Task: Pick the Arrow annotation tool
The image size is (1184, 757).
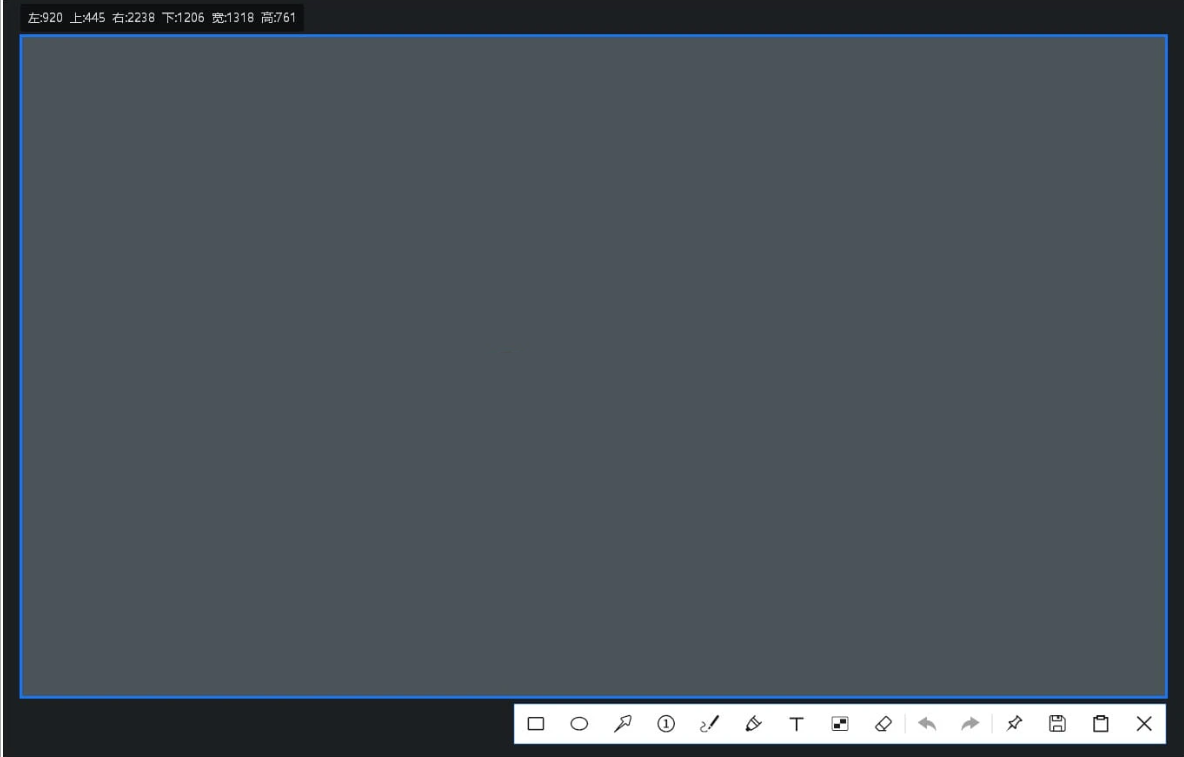Action: (x=620, y=723)
